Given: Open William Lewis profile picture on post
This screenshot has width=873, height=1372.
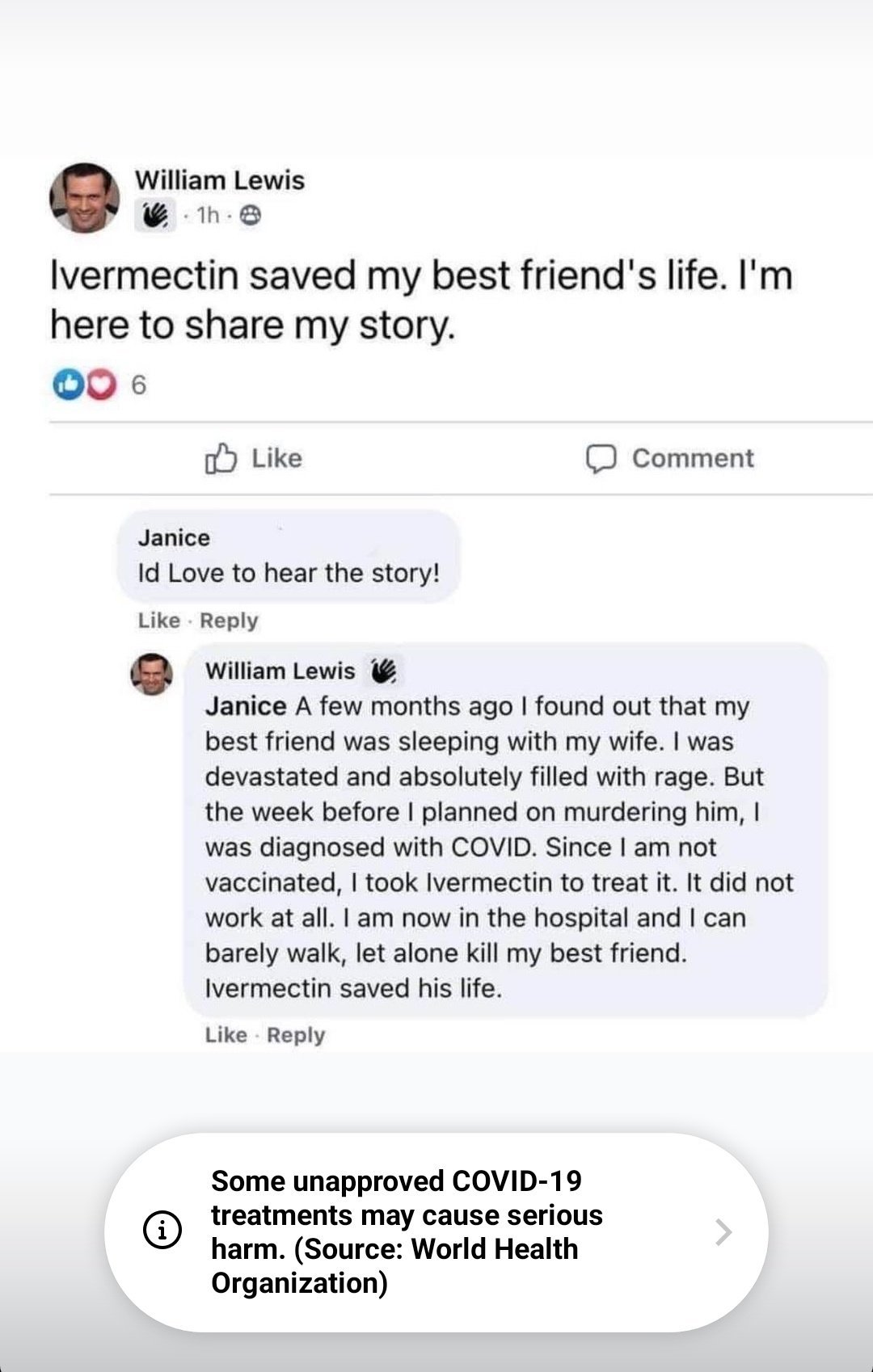Looking at the screenshot, I should click(85, 198).
